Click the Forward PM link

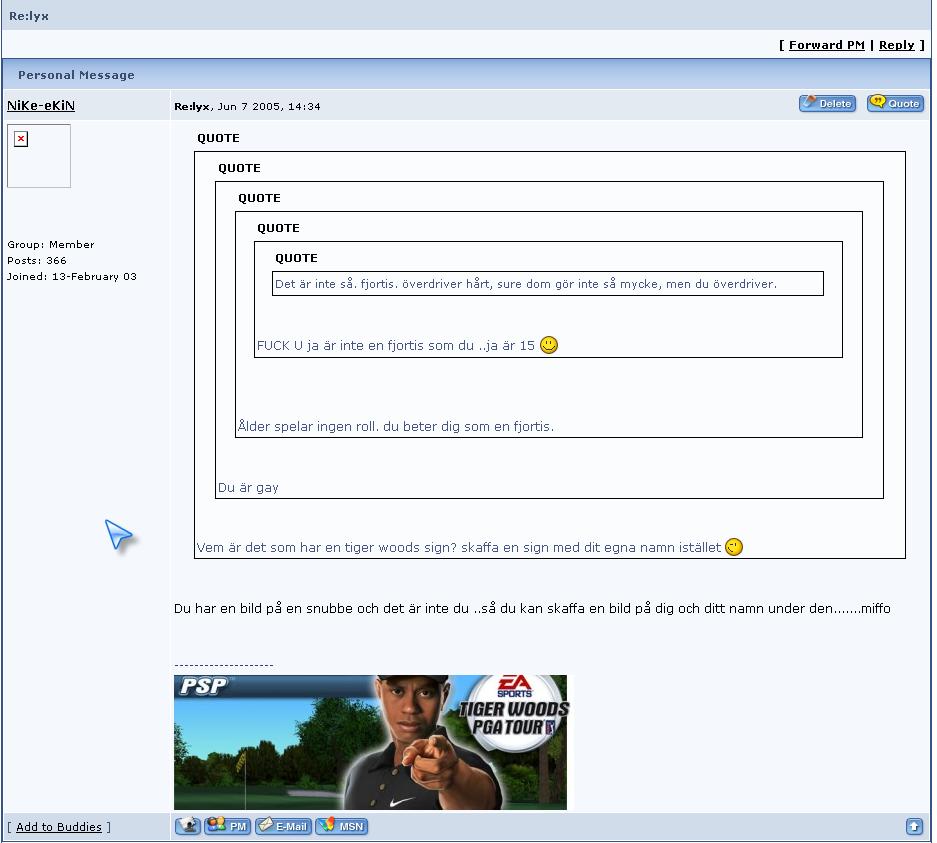tap(826, 45)
